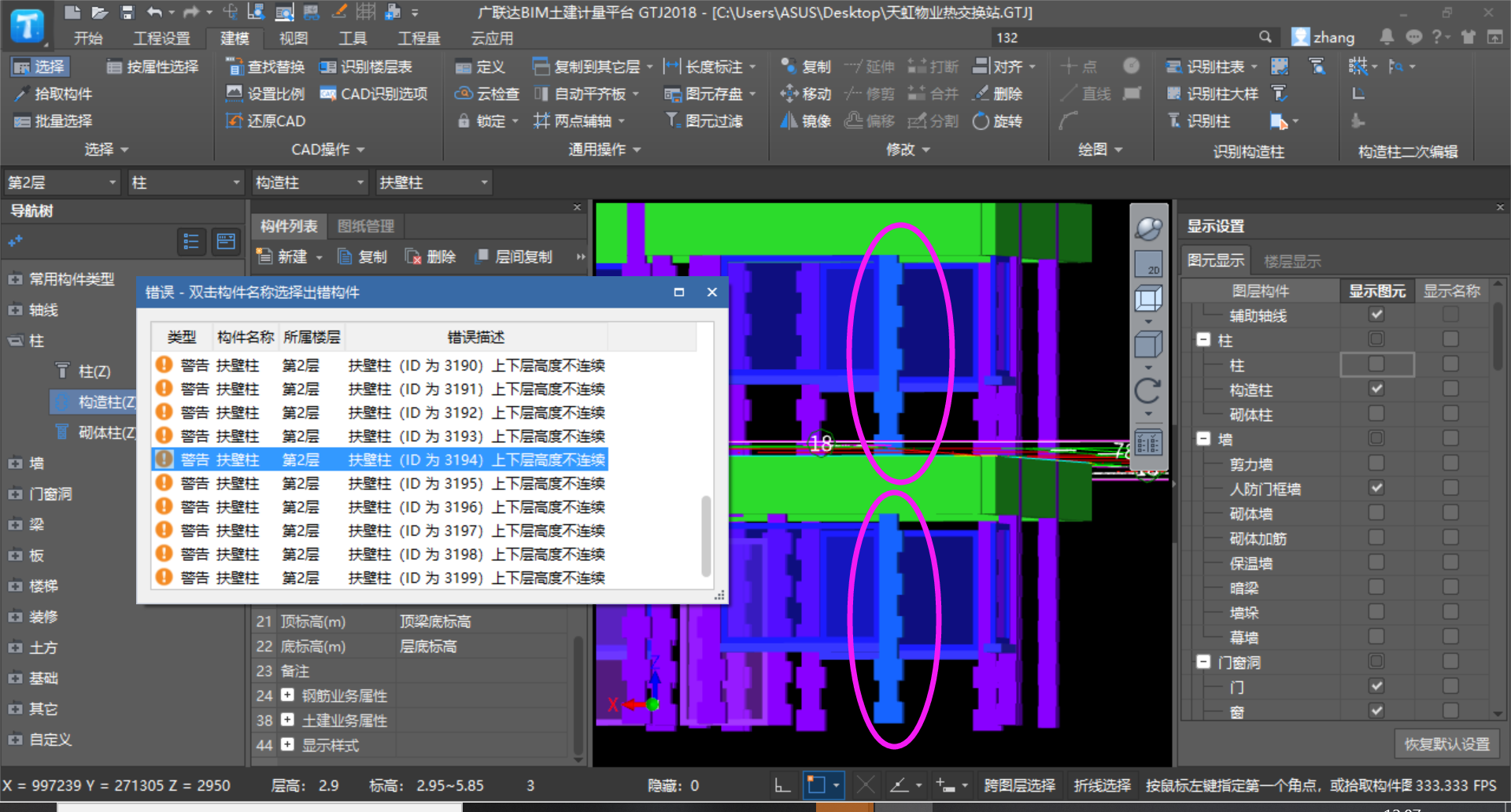Click the 识别楼层表 floor table tool
This screenshot has width=1511, height=812.
[366, 67]
